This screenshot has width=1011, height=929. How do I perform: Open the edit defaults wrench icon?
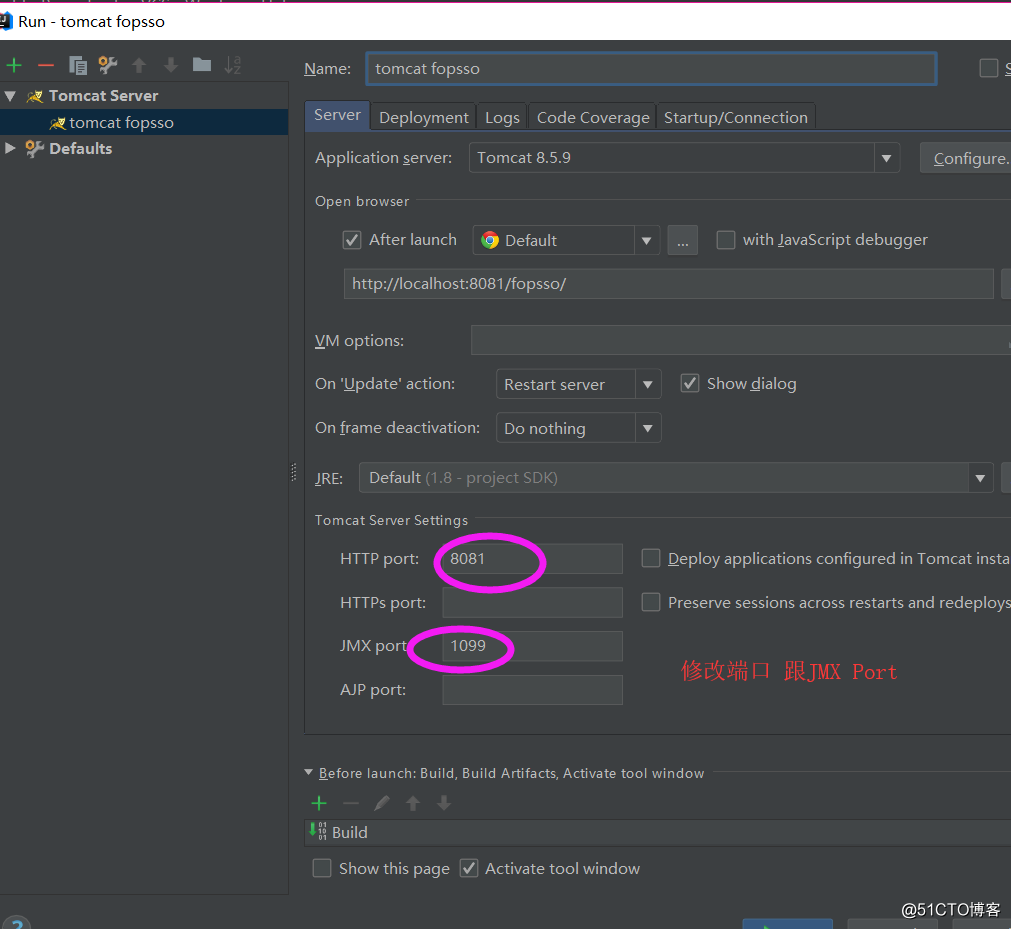(x=108, y=65)
